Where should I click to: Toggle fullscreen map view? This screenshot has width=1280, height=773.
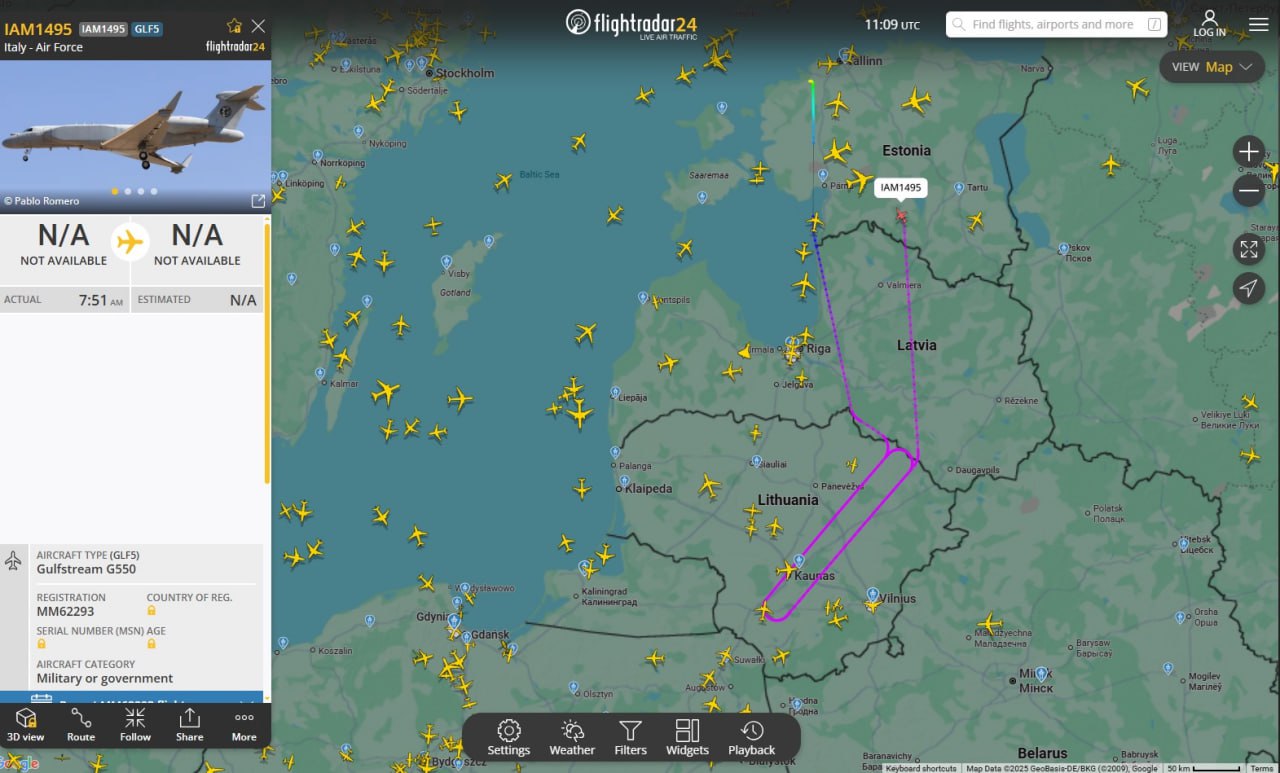pyautogui.click(x=1248, y=249)
